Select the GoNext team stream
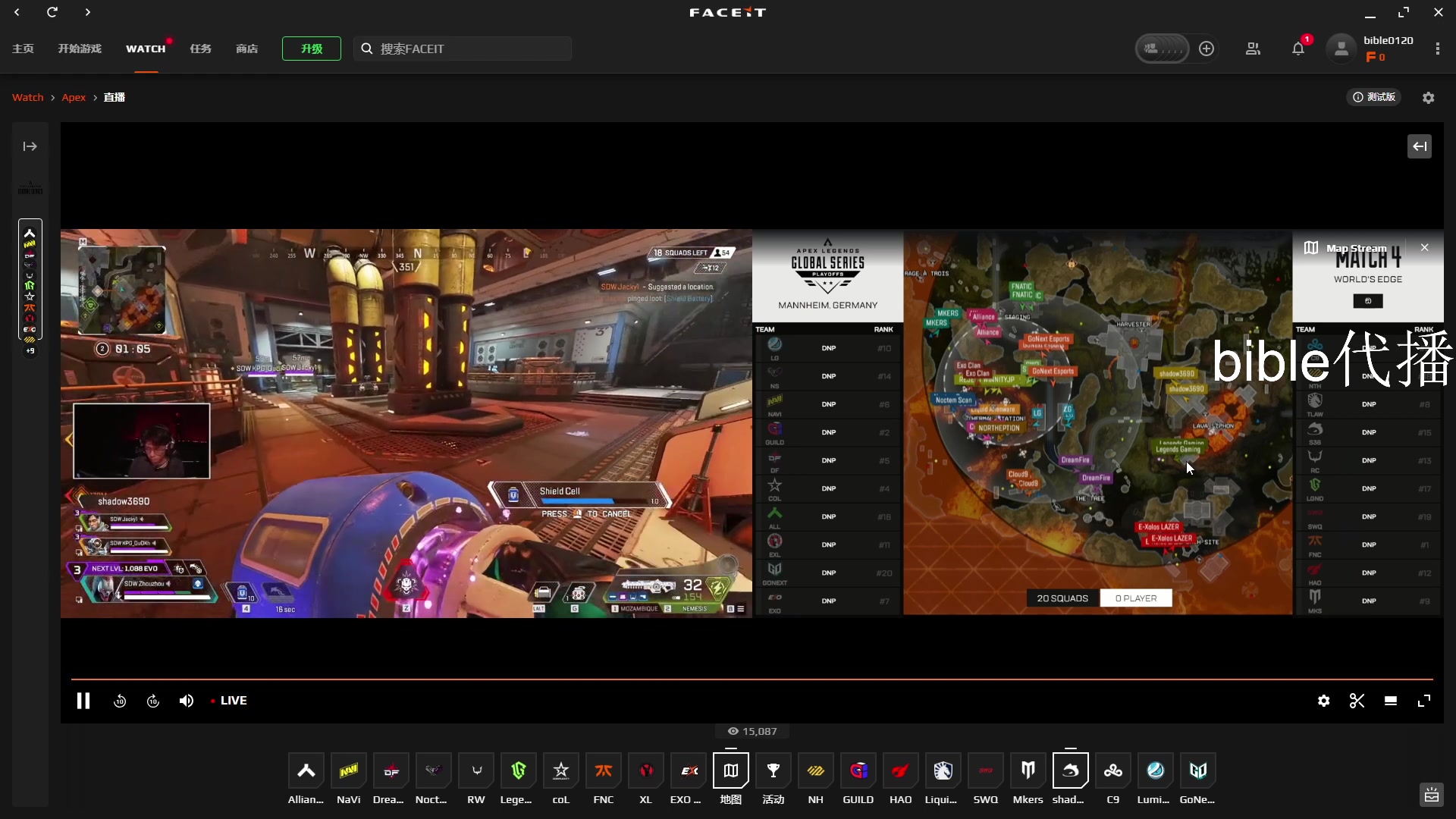The image size is (1456, 819). pos(1198,770)
